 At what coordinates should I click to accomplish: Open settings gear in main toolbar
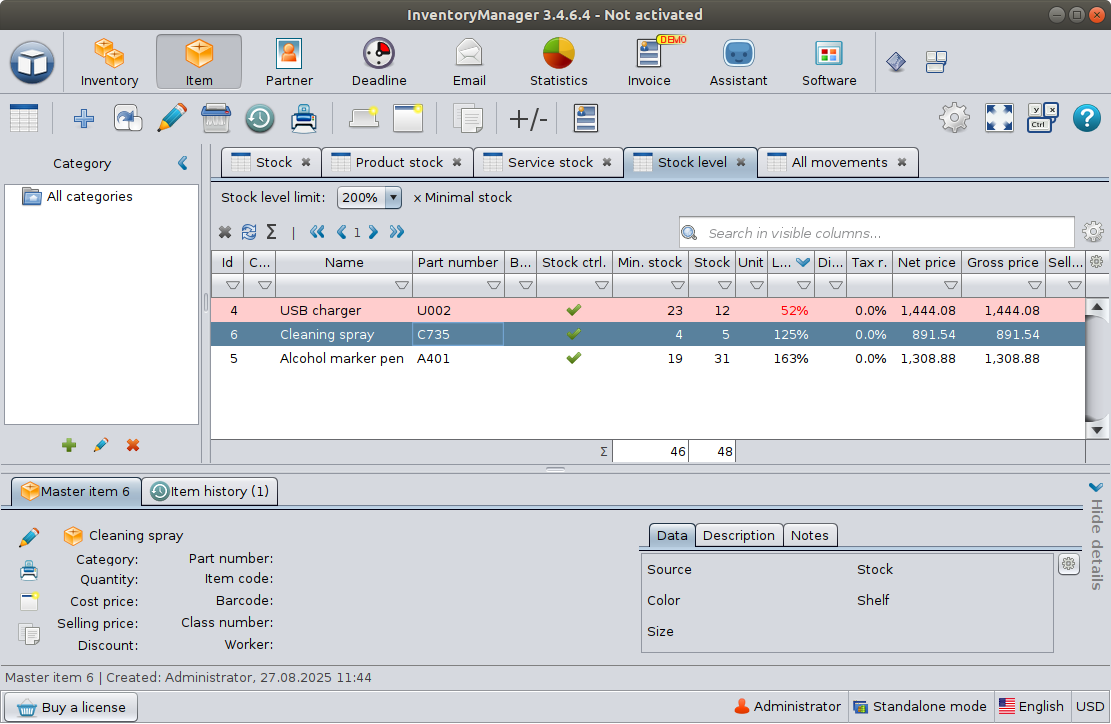pyautogui.click(x=954, y=118)
